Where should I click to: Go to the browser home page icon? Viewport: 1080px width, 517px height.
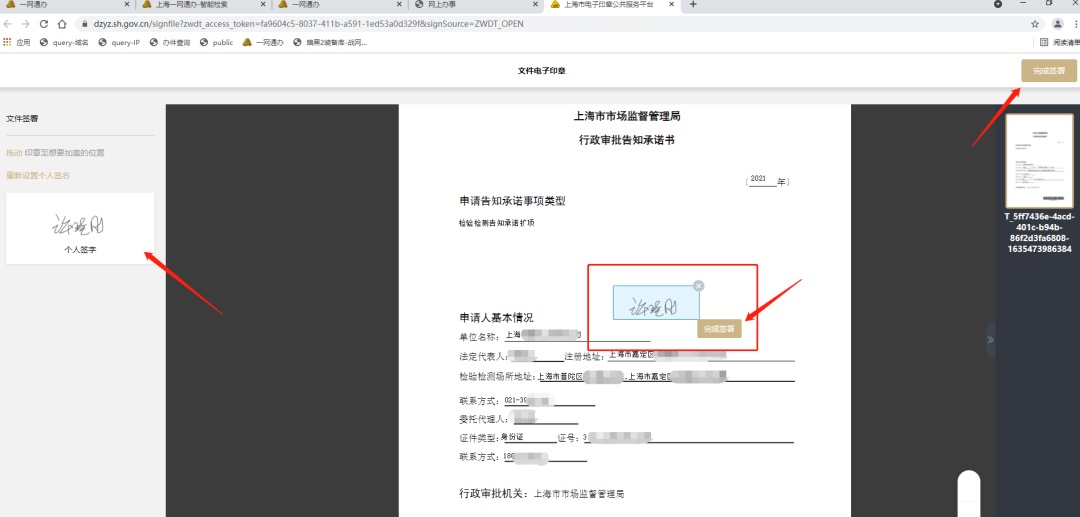pos(62,23)
